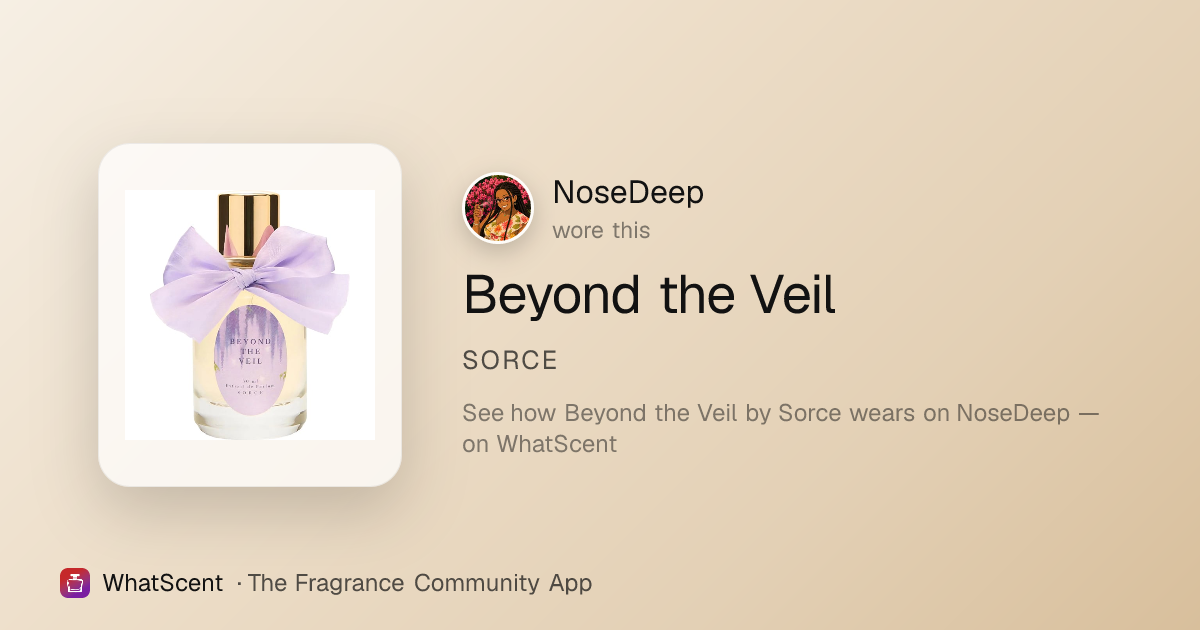Click the WhatScent app logo icon
The width and height of the screenshot is (1200, 630).
(75, 583)
